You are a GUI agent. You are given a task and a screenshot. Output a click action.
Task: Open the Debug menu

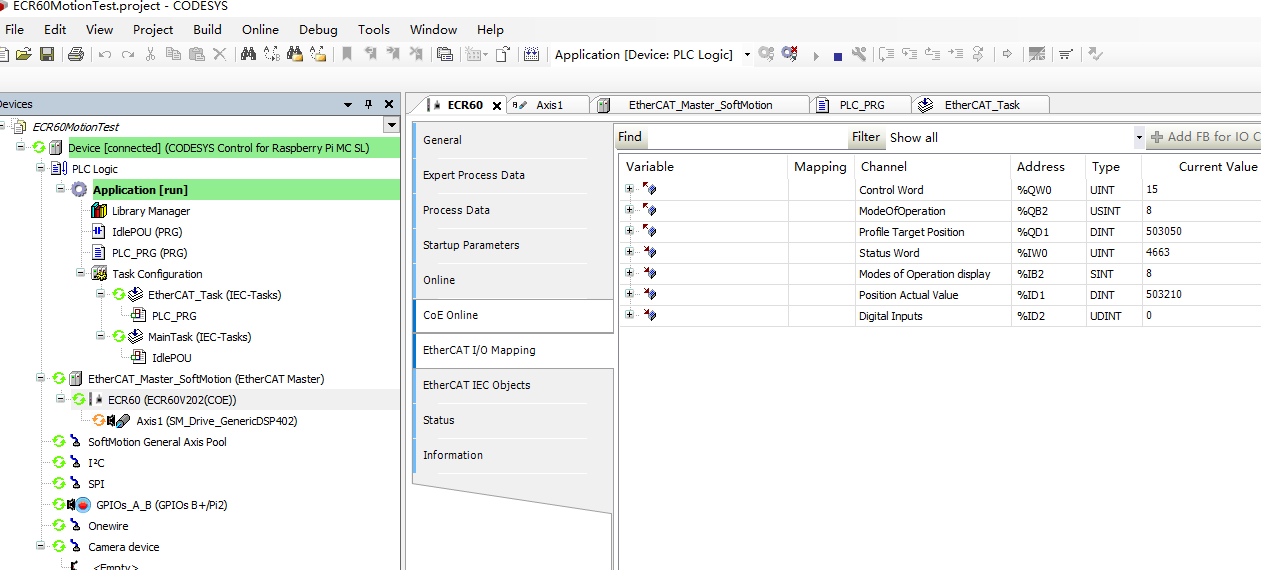318,30
